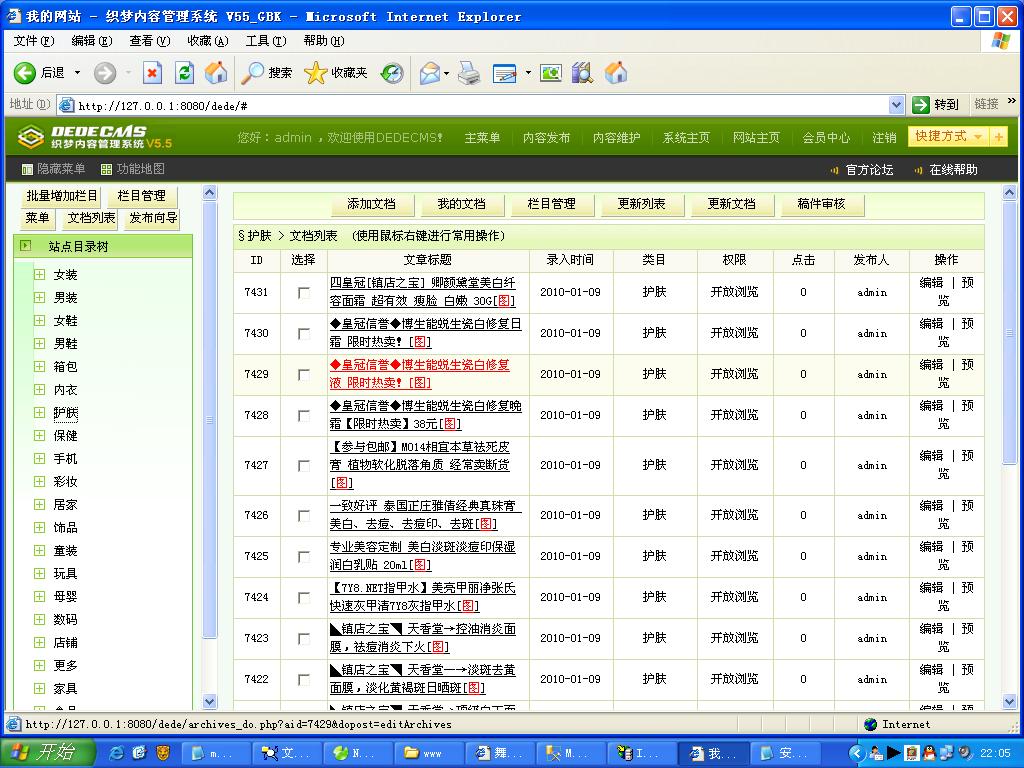Click the DEDECMS logo
Screen dimensions: 1024x768
pos(95,136)
